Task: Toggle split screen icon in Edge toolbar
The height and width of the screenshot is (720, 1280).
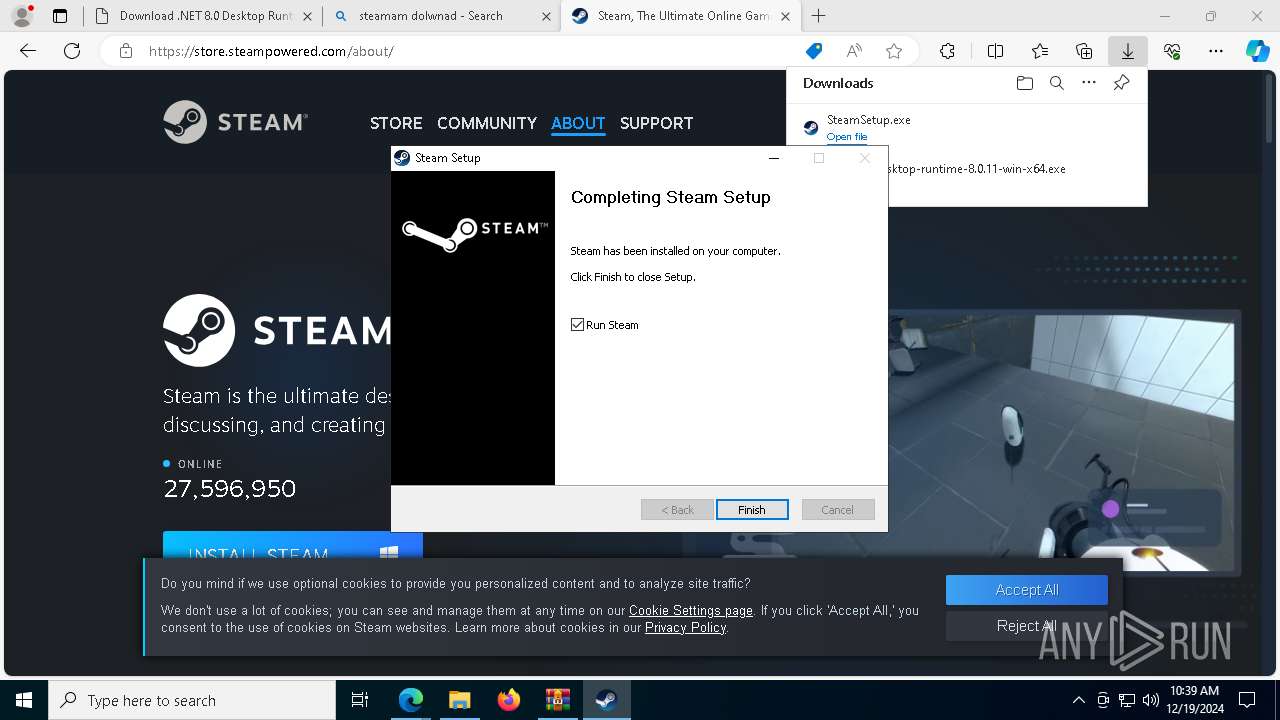Action: click(x=995, y=51)
